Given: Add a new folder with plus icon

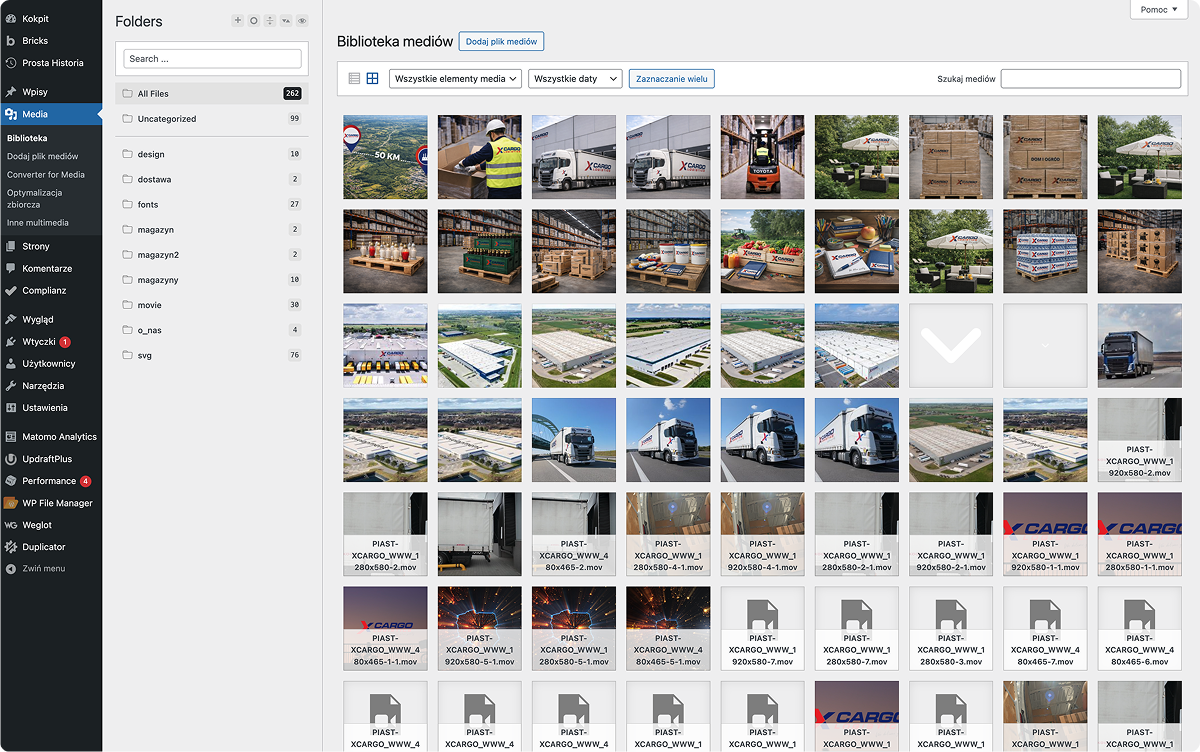Looking at the screenshot, I should click(237, 21).
